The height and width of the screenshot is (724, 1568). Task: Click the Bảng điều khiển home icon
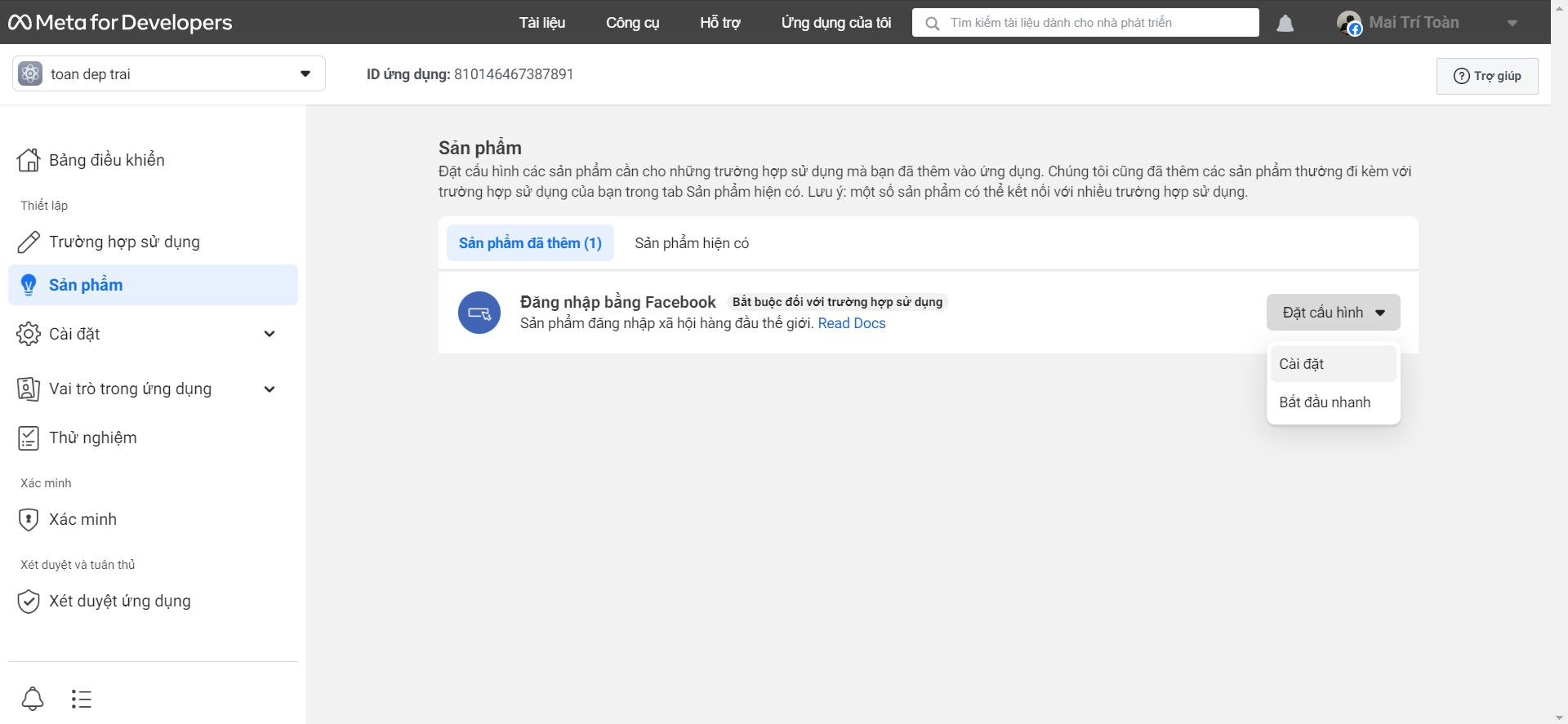[x=29, y=160]
